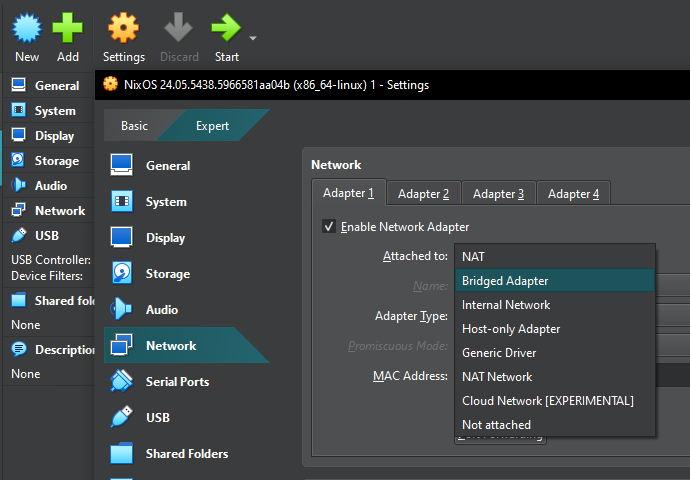Select Audio in settings category list
This screenshot has height=480, width=690.
click(x=187, y=310)
